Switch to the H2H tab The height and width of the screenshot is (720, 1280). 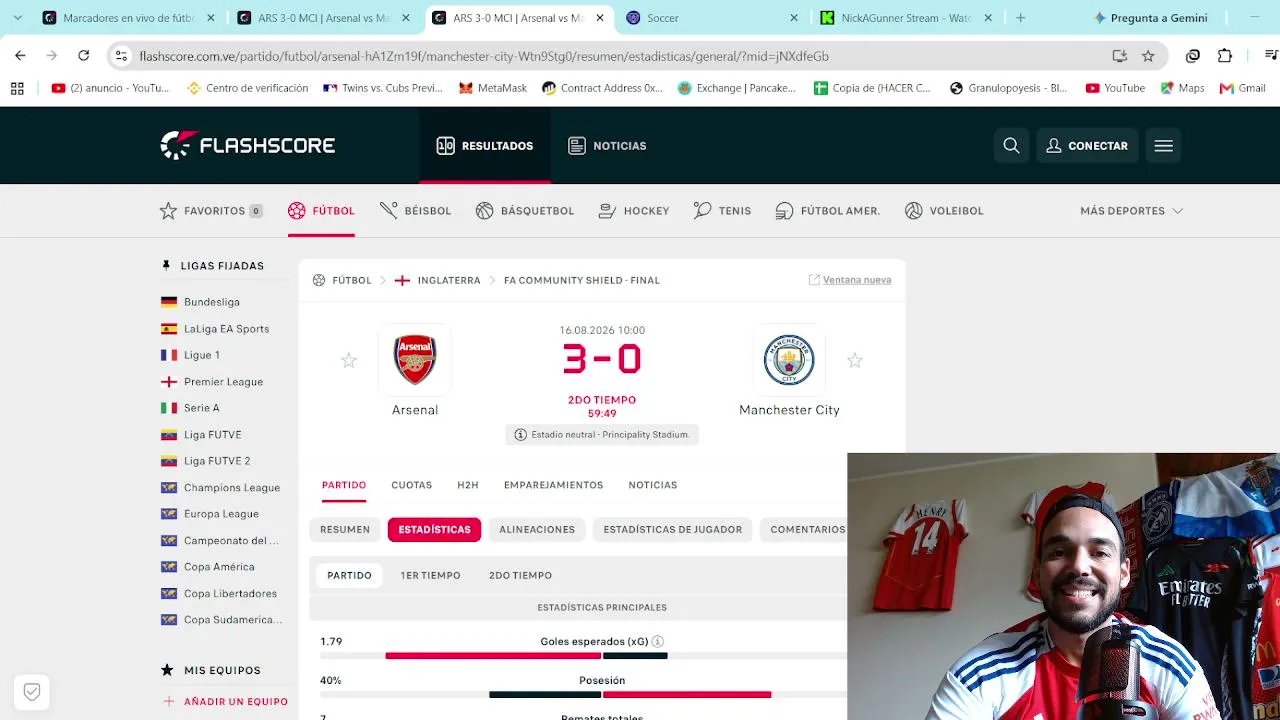pyautogui.click(x=468, y=485)
